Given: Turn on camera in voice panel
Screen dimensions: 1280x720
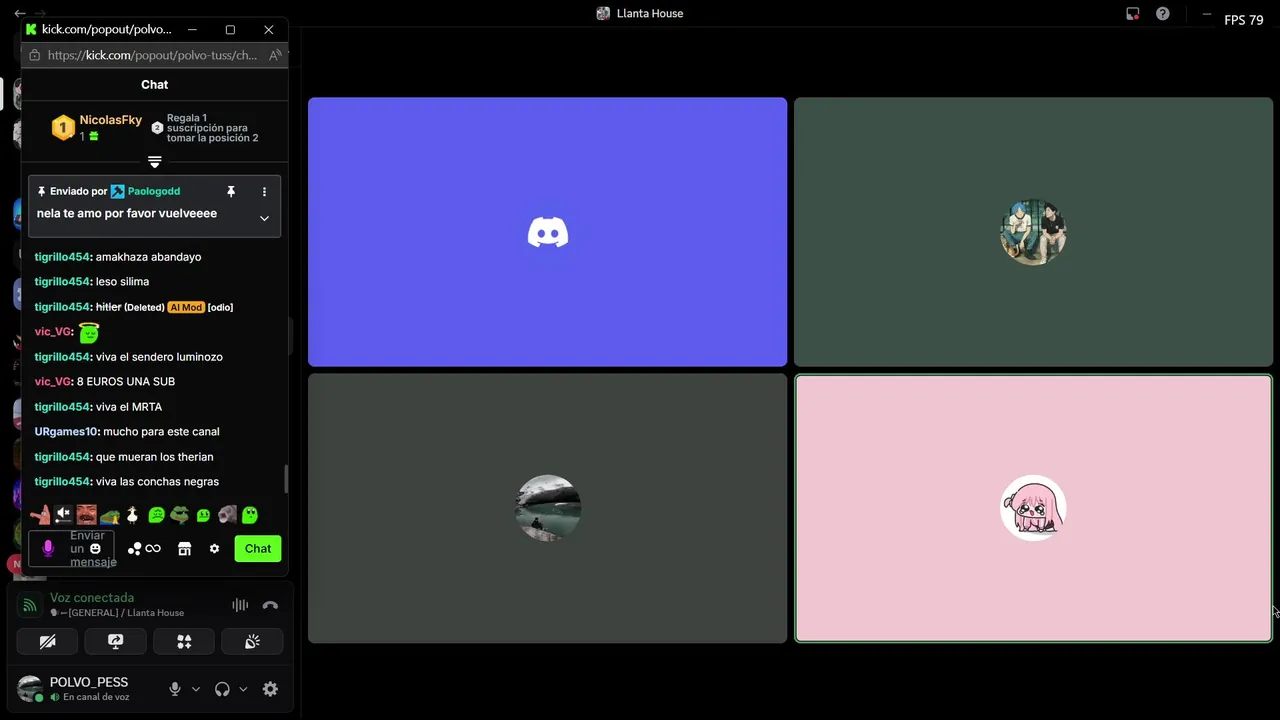Looking at the screenshot, I should click(47, 642).
